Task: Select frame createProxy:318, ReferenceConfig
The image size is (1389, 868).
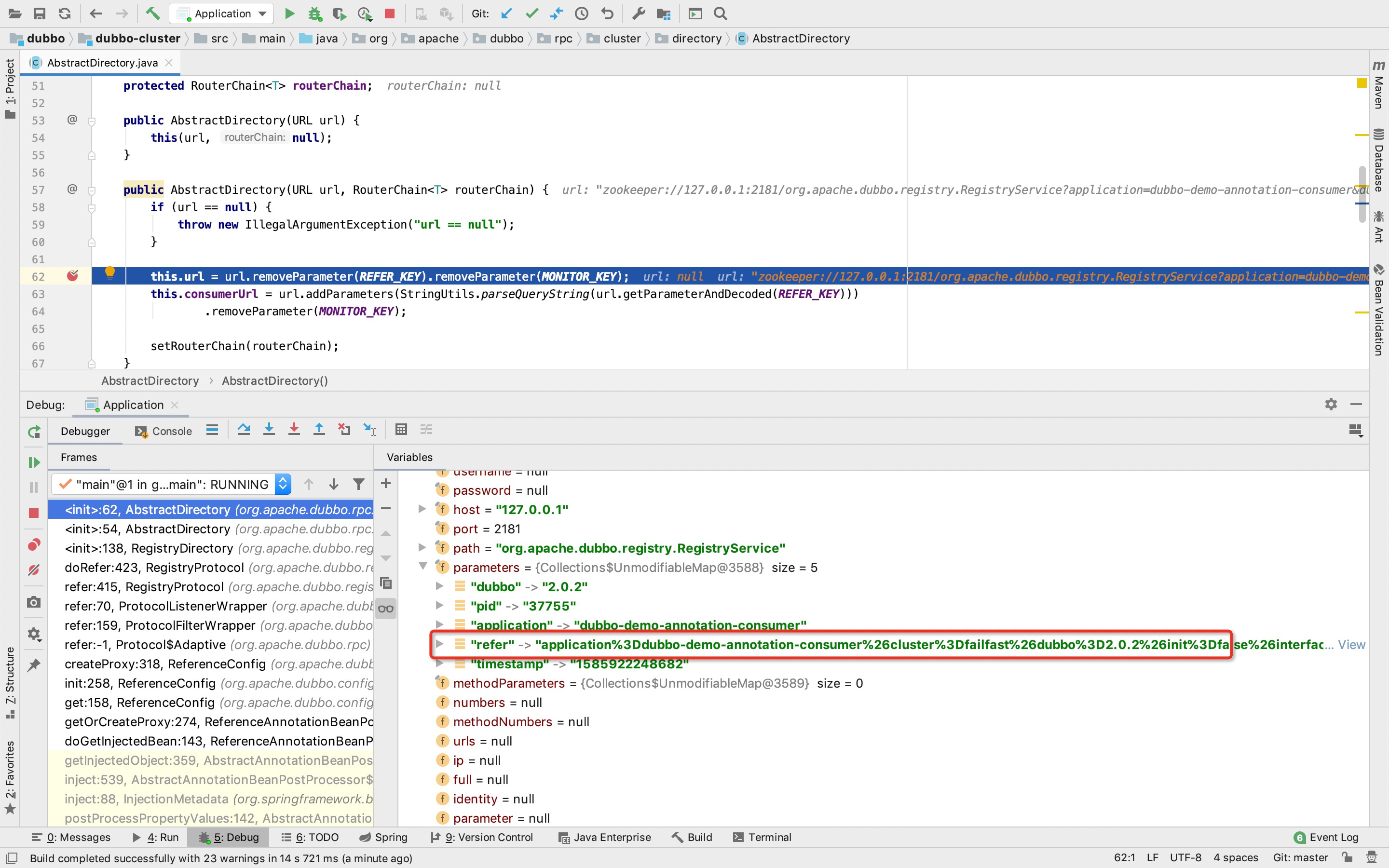Action: pos(211,664)
